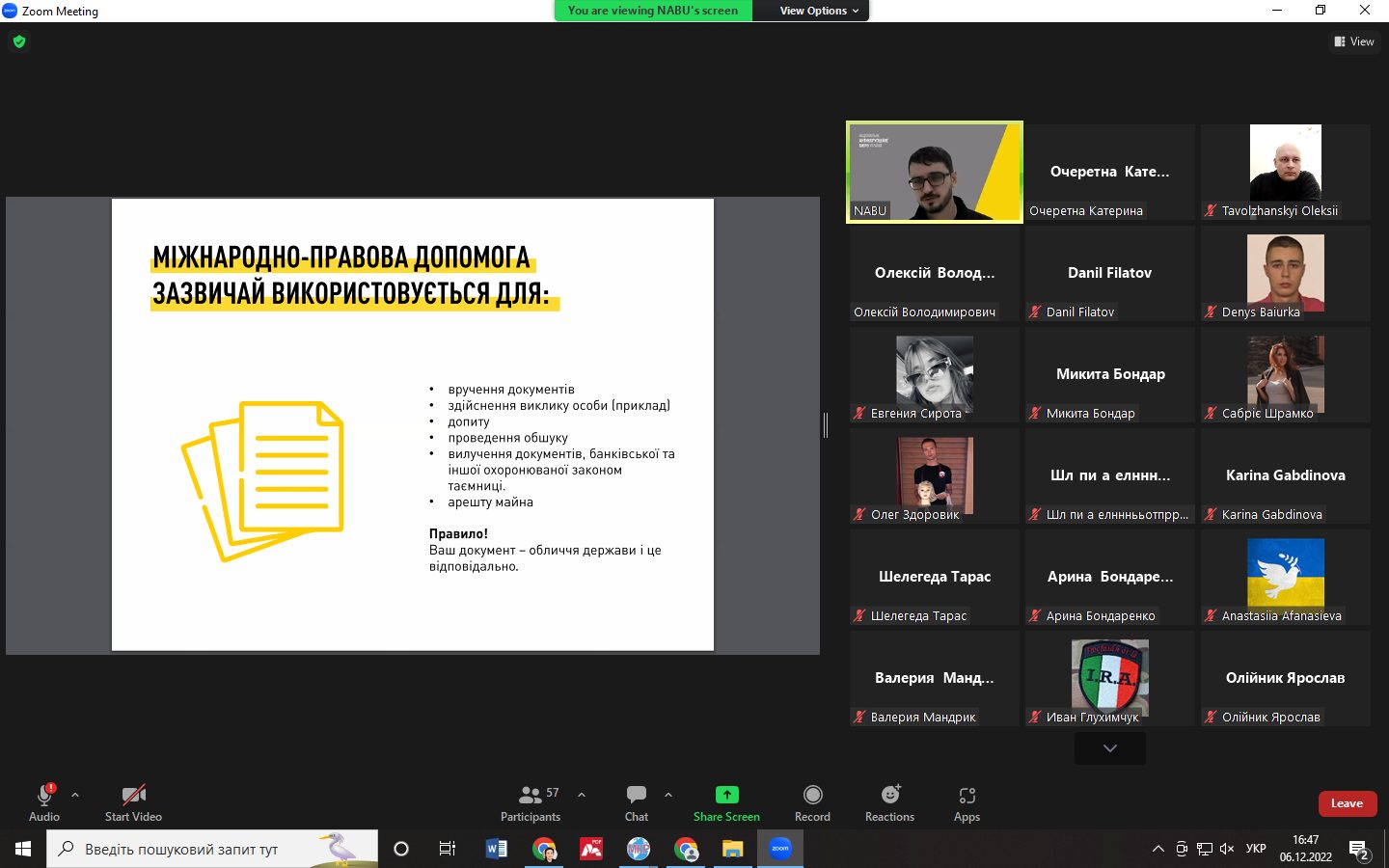1389x868 pixels.
Task: Click the УКР language indicator
Action: (x=1256, y=849)
